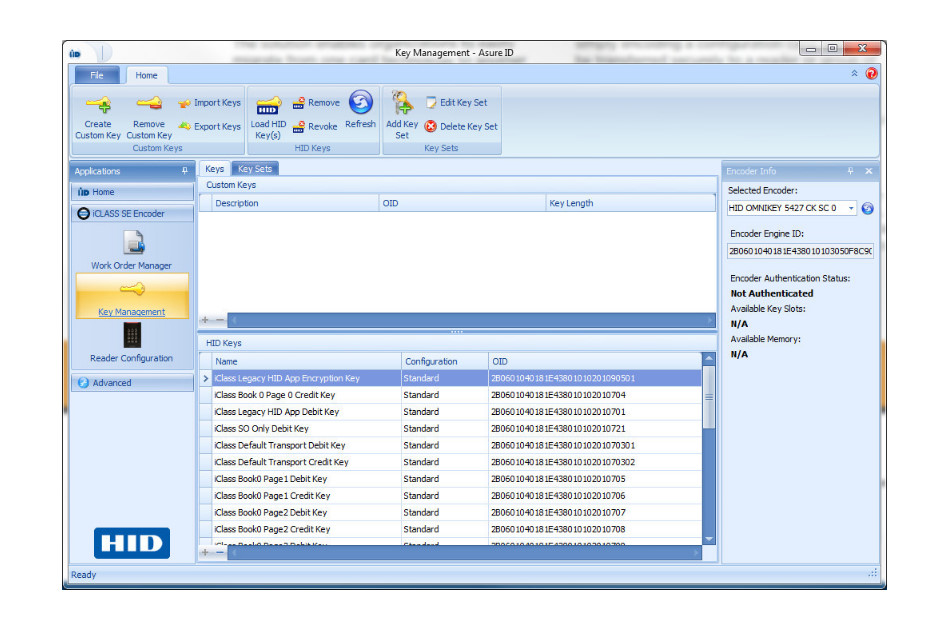Click the HID Keys vertical scrollbar thumb
This screenshot has height=630, width=950.
709,397
